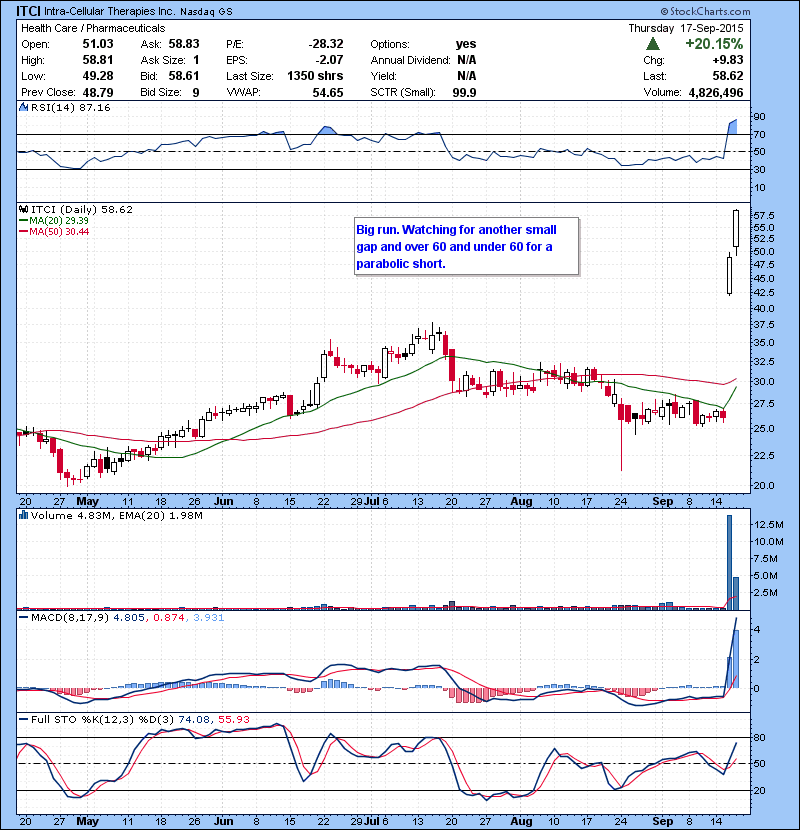Click the RSI(14) 87.16 panel label
The image size is (800, 830).
71,107
